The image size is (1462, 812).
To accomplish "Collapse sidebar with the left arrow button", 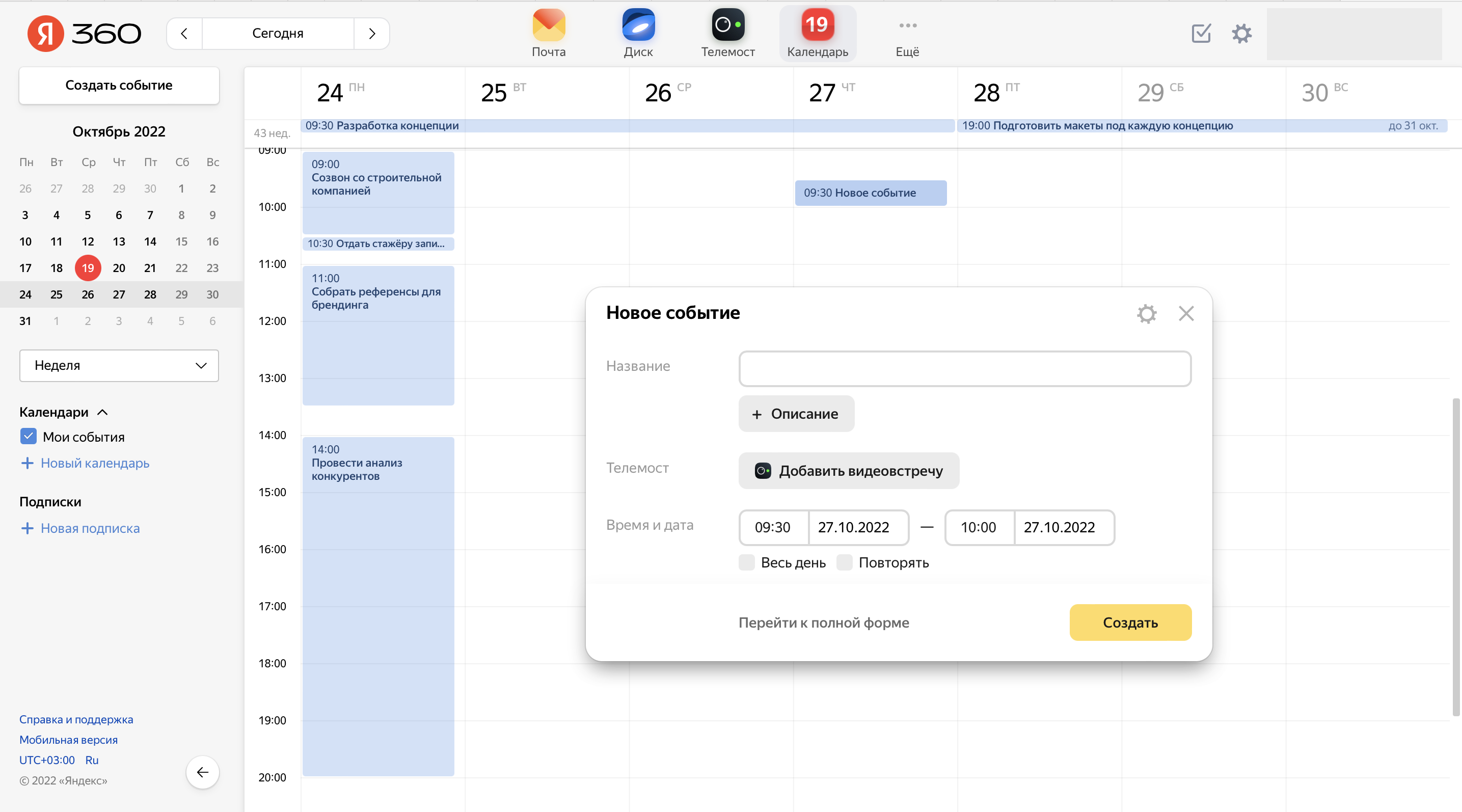I will point(202,772).
